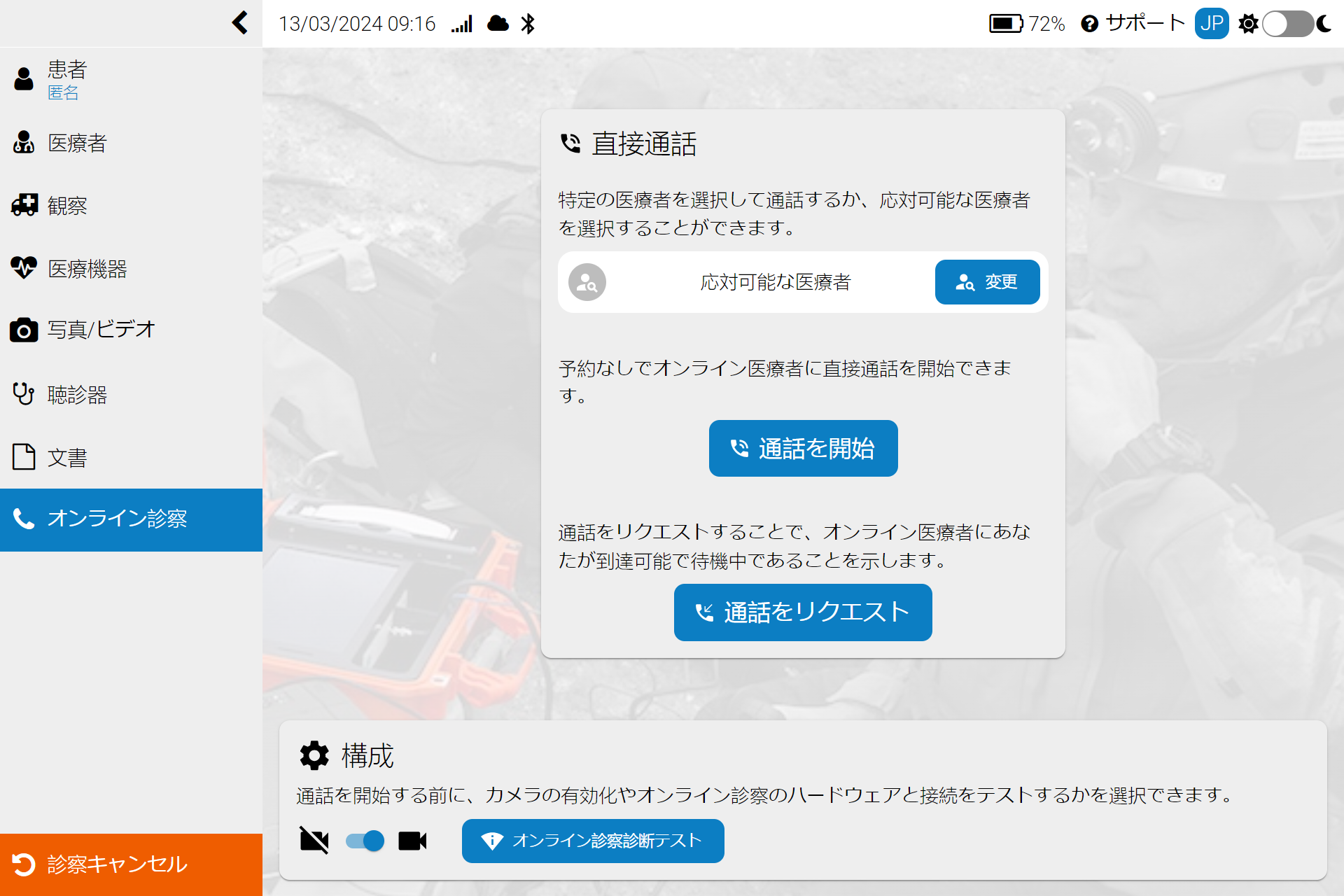1344x896 pixels.
Task: Open the 患者 (patient) section
Action: tap(66, 79)
